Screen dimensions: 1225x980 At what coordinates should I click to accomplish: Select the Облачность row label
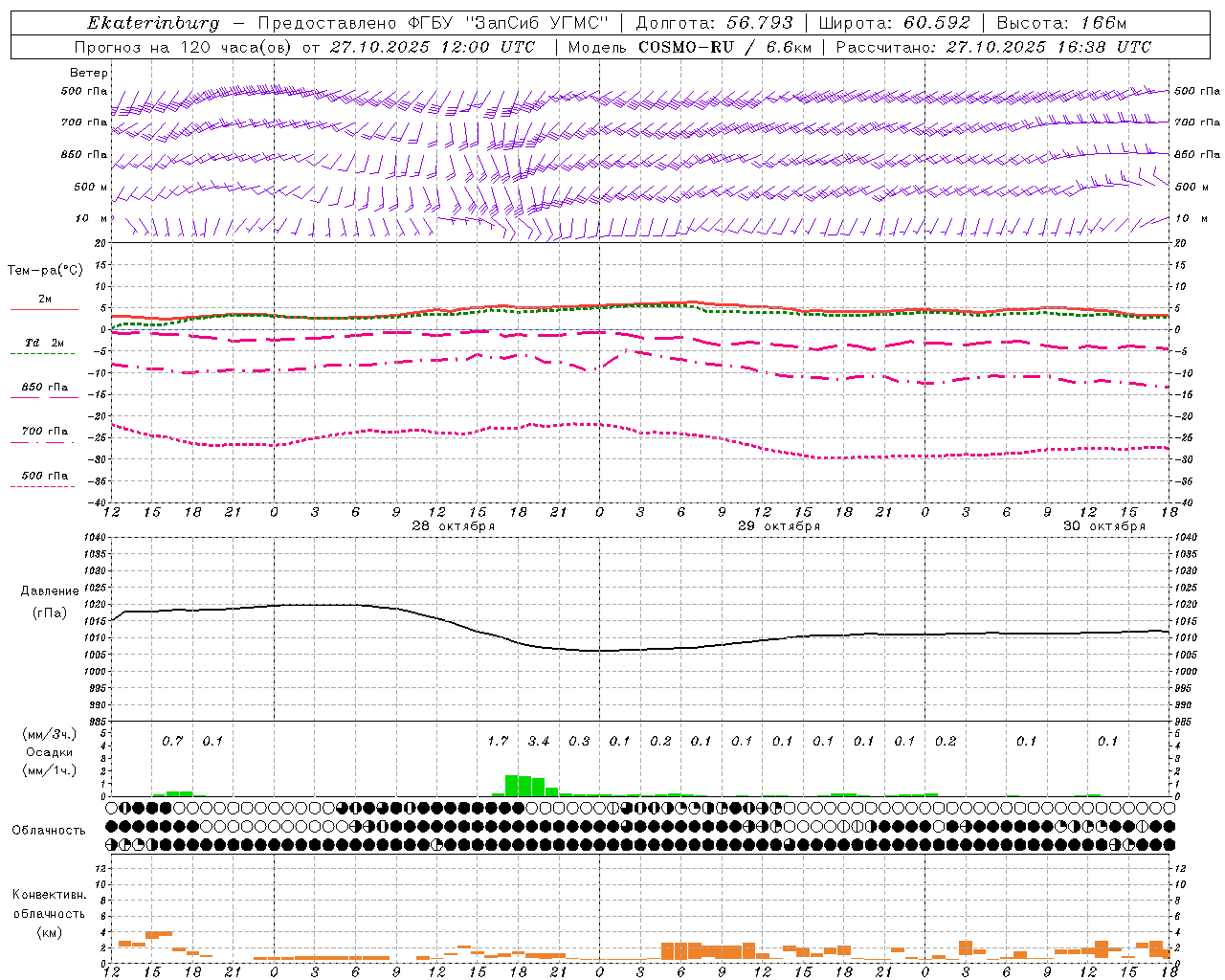coord(49,831)
